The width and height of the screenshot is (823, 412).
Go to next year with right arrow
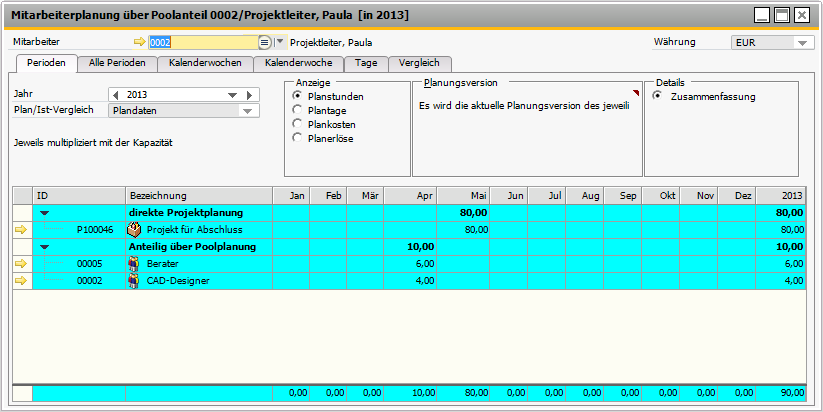249,95
